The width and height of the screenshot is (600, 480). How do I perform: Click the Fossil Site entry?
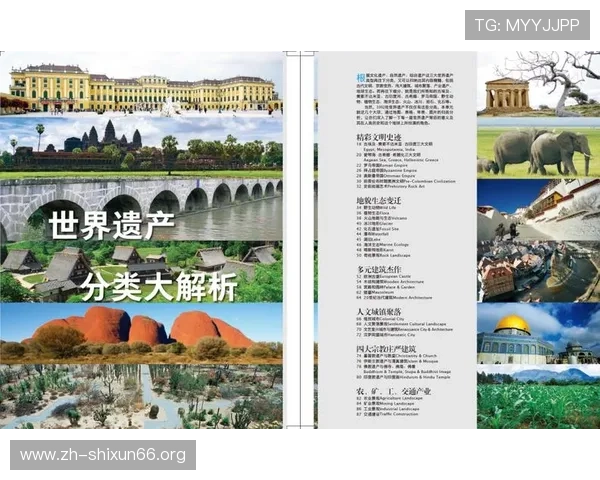tap(378, 229)
